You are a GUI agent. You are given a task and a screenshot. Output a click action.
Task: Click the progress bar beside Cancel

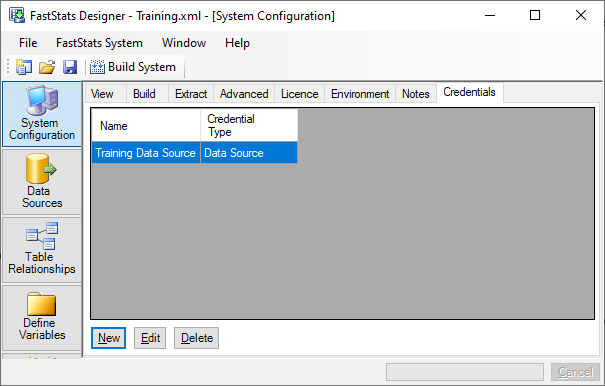point(465,372)
